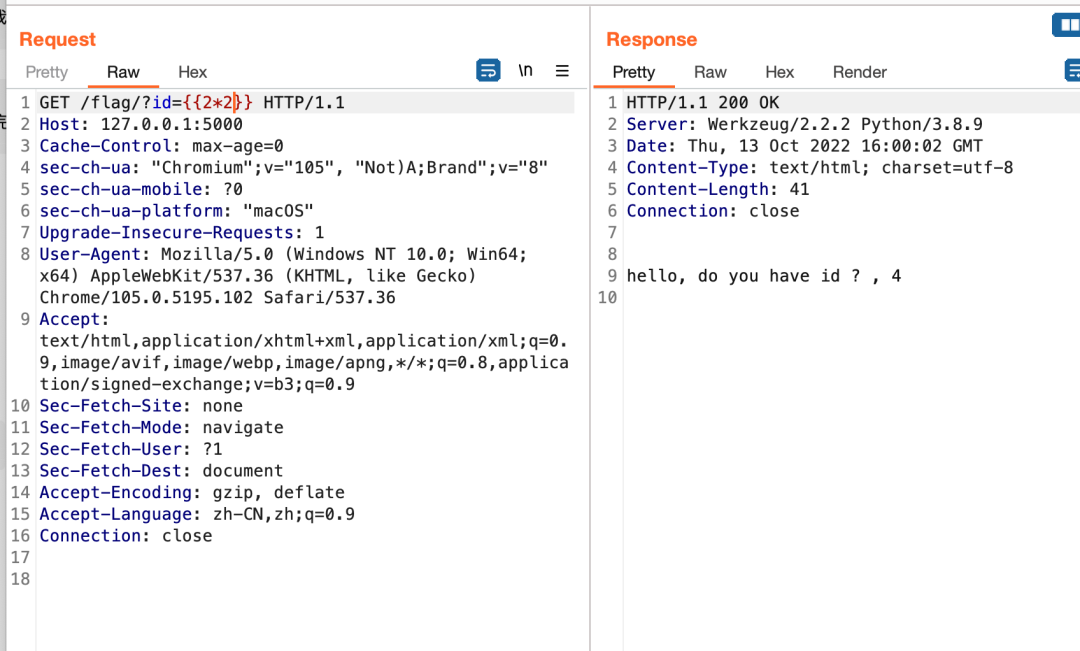Click the GET /flag/?id={{2*2}} request line
The image size is (1080, 651).
click(191, 103)
